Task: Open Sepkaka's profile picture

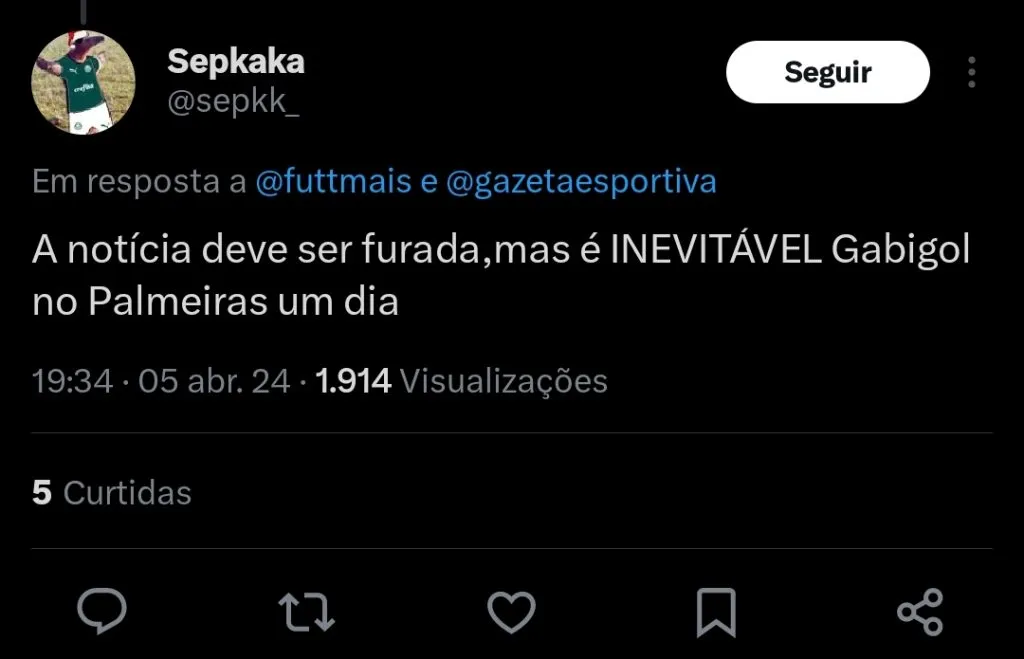Action: [83, 83]
